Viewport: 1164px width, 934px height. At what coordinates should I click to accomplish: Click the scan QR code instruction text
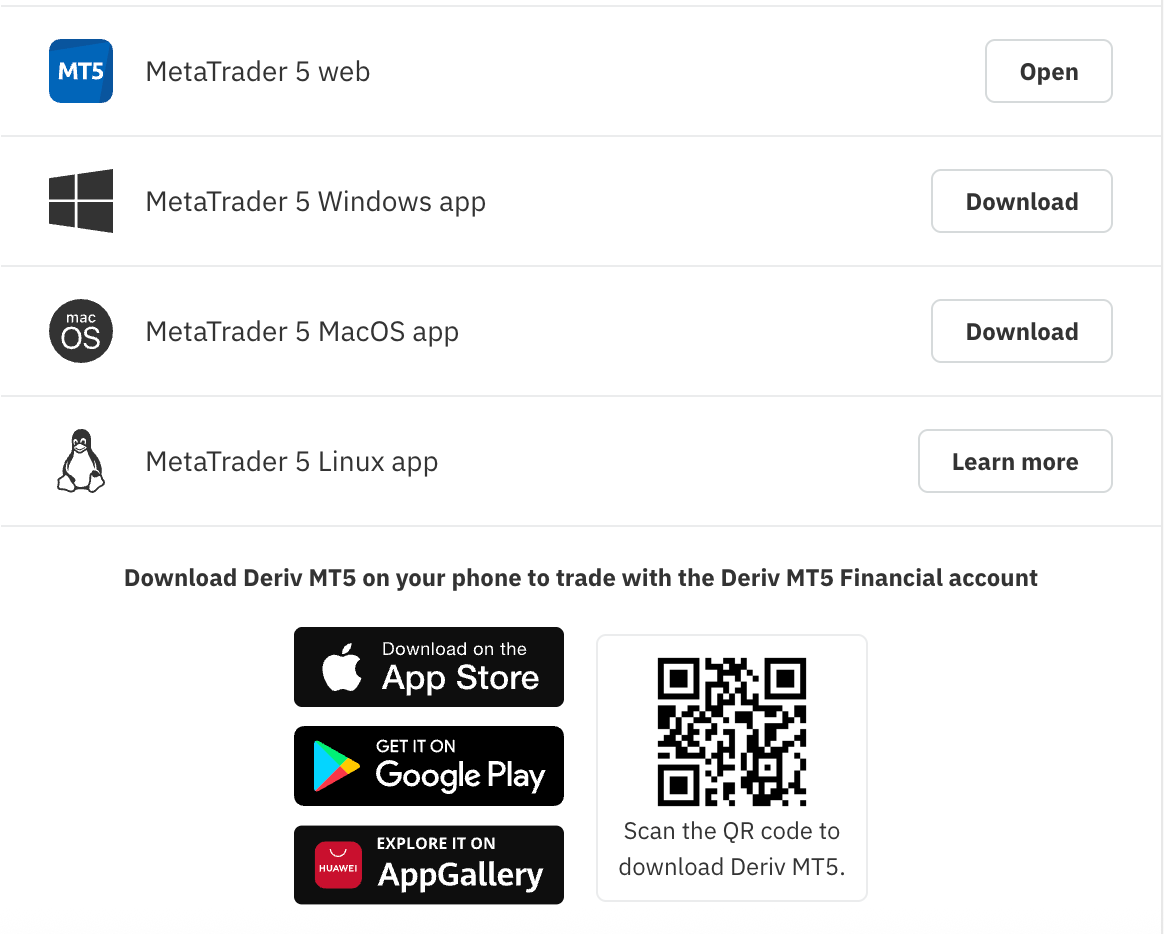(731, 848)
